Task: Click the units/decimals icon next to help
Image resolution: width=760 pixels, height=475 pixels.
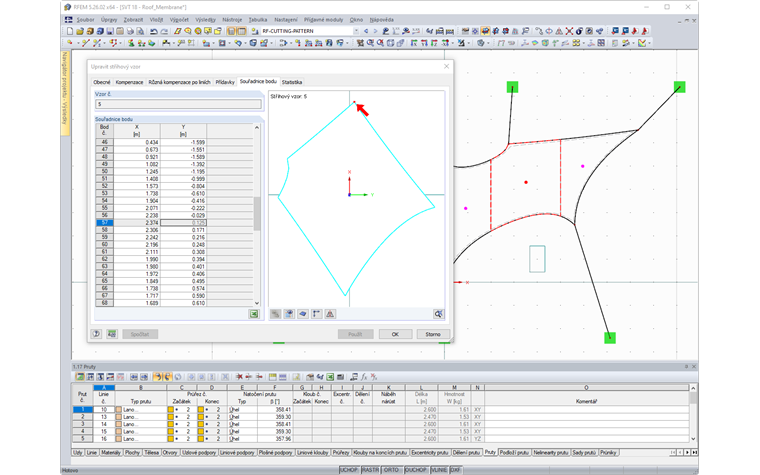Action: click(112, 334)
